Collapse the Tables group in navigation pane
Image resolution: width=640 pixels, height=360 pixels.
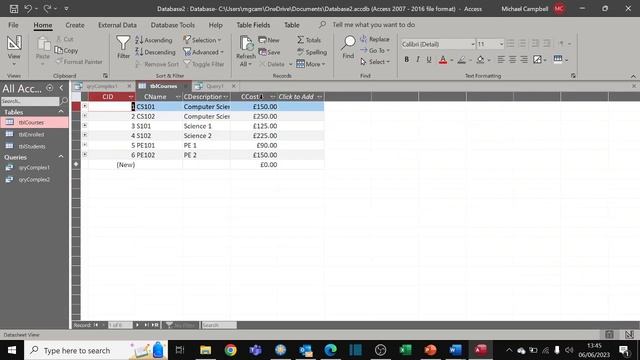pos(61,112)
